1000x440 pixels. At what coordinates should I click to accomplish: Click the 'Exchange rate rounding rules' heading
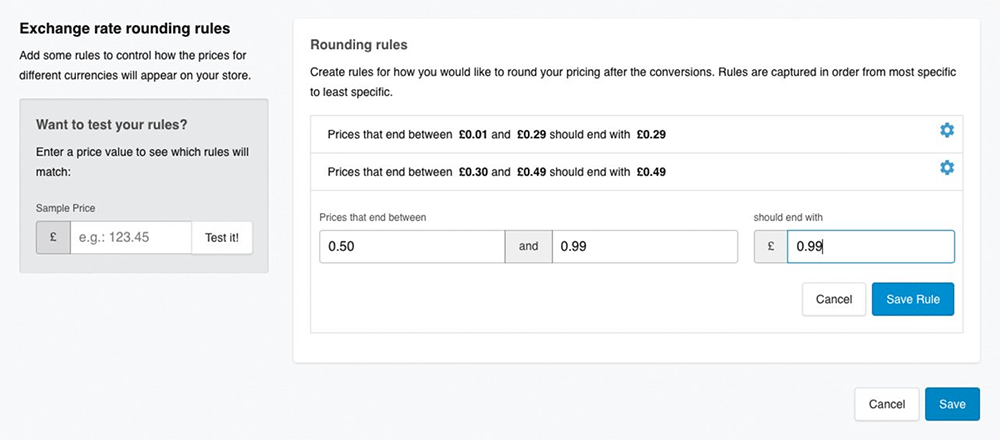[124, 27]
